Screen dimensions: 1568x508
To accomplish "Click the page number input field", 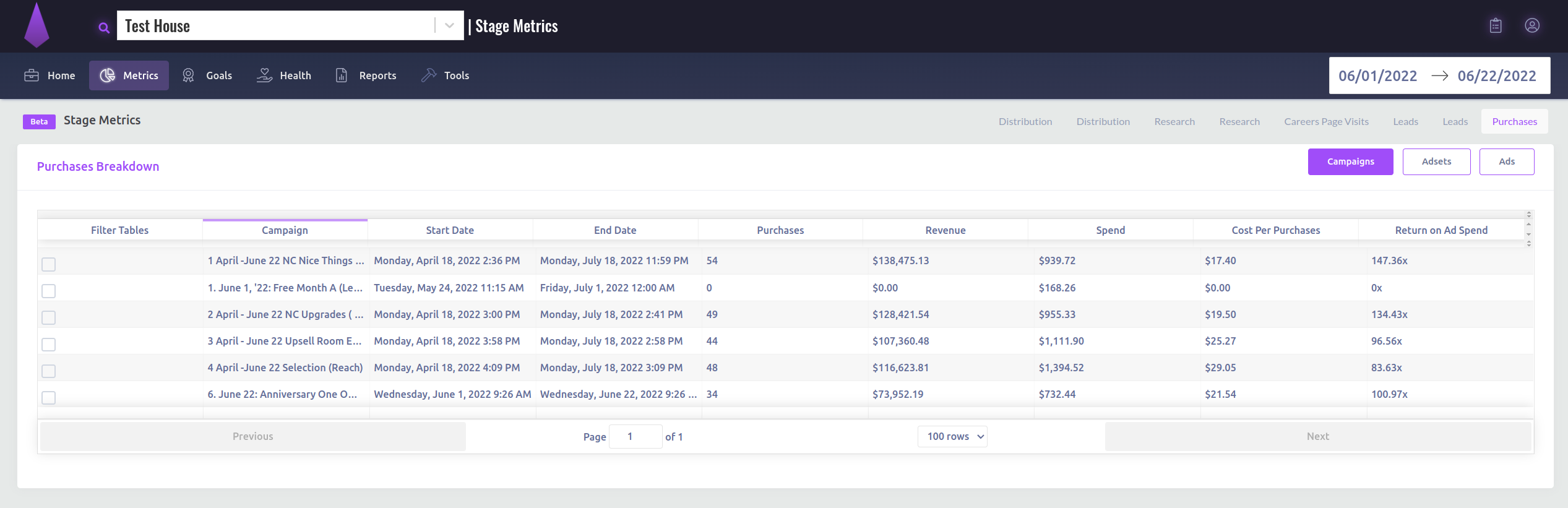I will [635, 437].
